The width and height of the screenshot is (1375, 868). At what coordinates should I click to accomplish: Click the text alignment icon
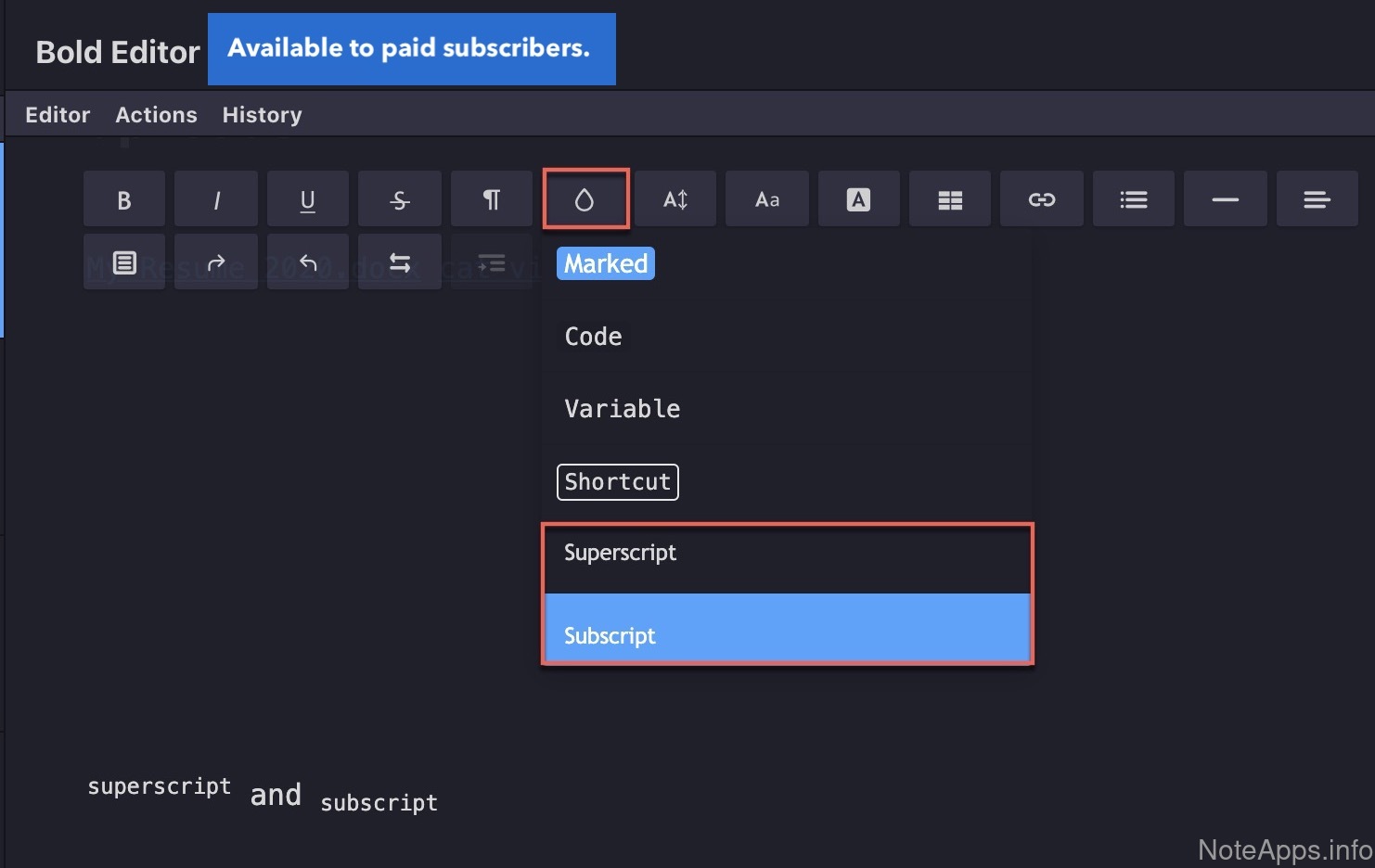click(1317, 199)
